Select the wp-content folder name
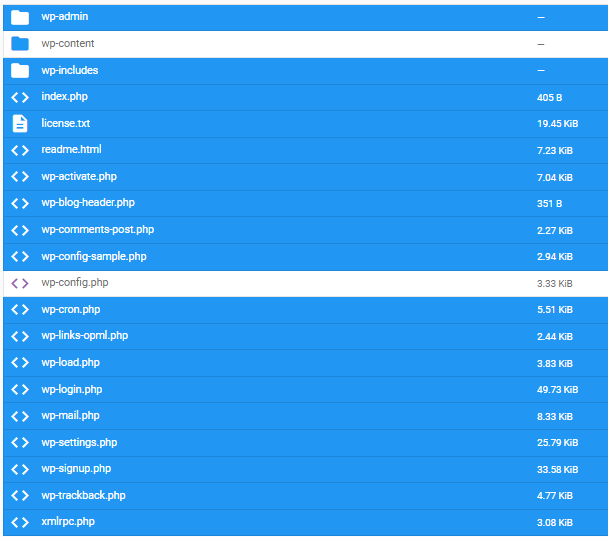Image resolution: width=608 pixels, height=537 pixels. tap(68, 43)
